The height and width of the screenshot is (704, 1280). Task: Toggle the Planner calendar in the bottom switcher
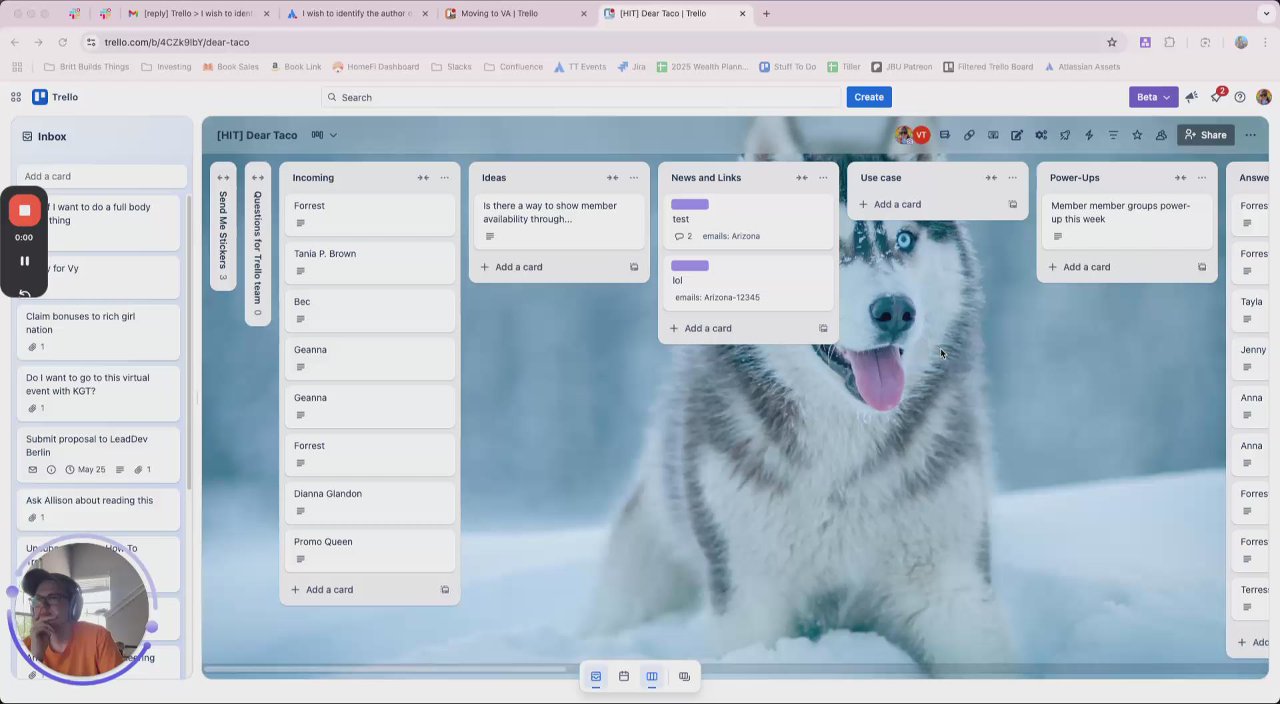pos(624,677)
